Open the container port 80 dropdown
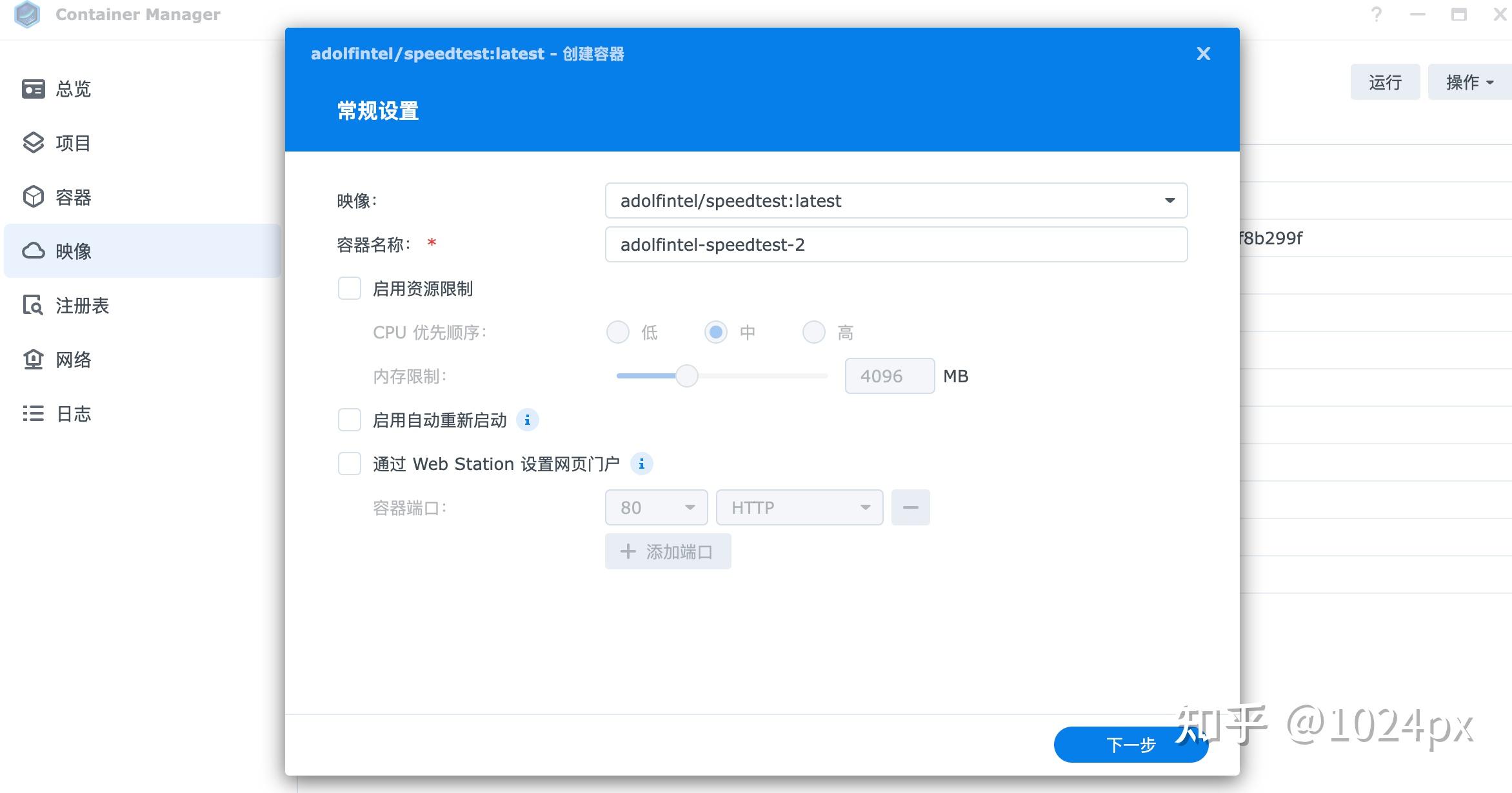 tap(657, 507)
